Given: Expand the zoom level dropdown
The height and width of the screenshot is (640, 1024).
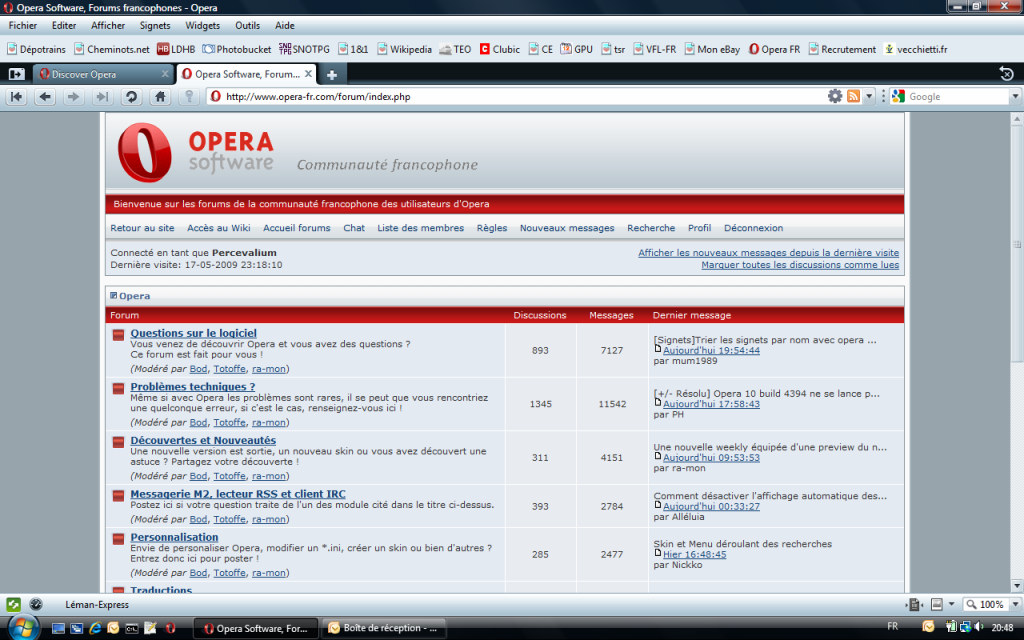Looking at the screenshot, I should click(x=1016, y=605).
